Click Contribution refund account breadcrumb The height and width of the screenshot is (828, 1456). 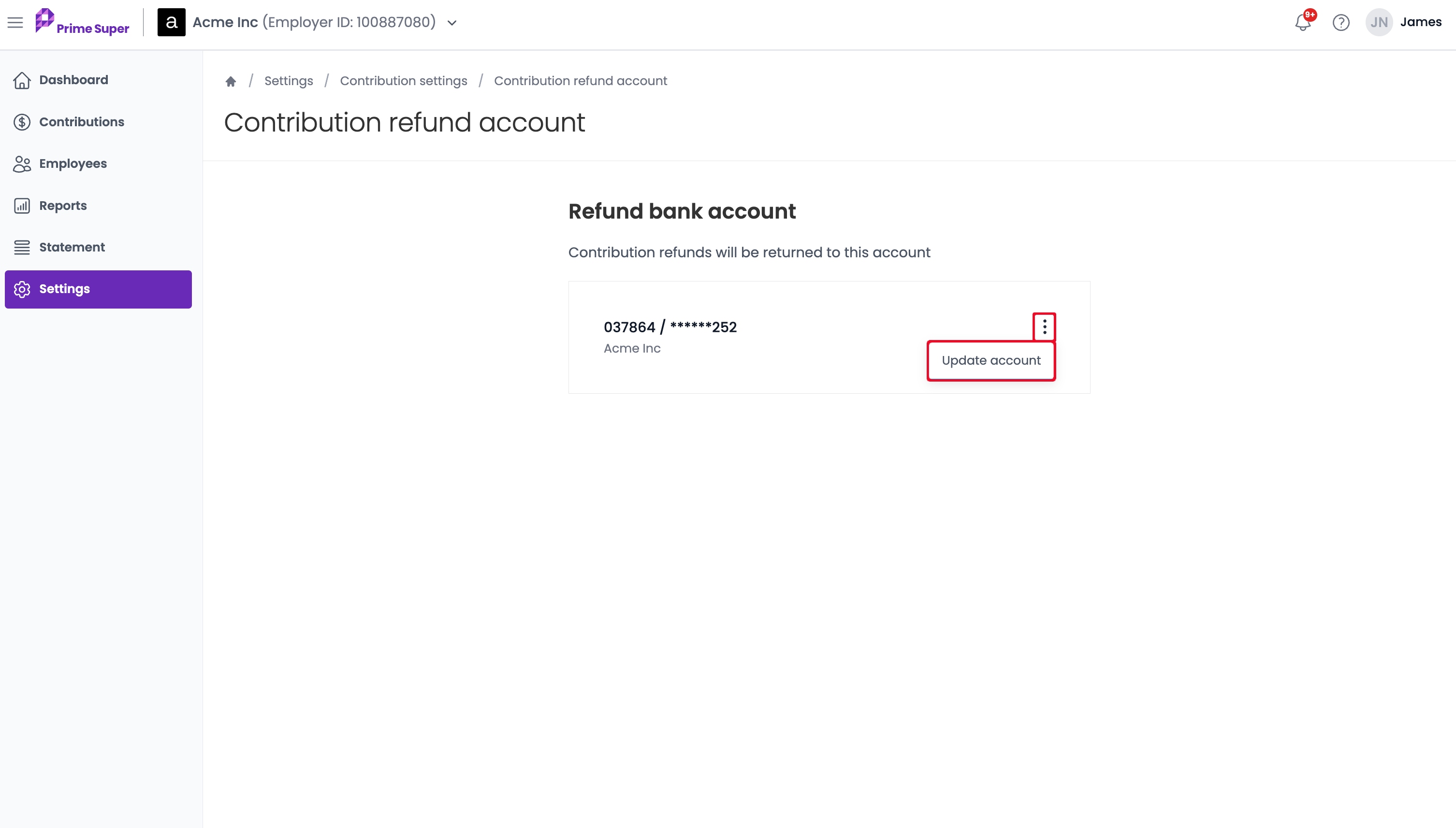point(580,81)
